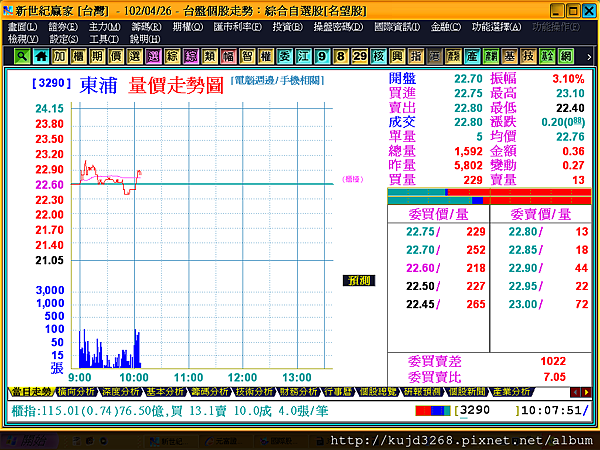Open the 說明(H) menu
Screen dimensions: 600x450
pos(145,39)
